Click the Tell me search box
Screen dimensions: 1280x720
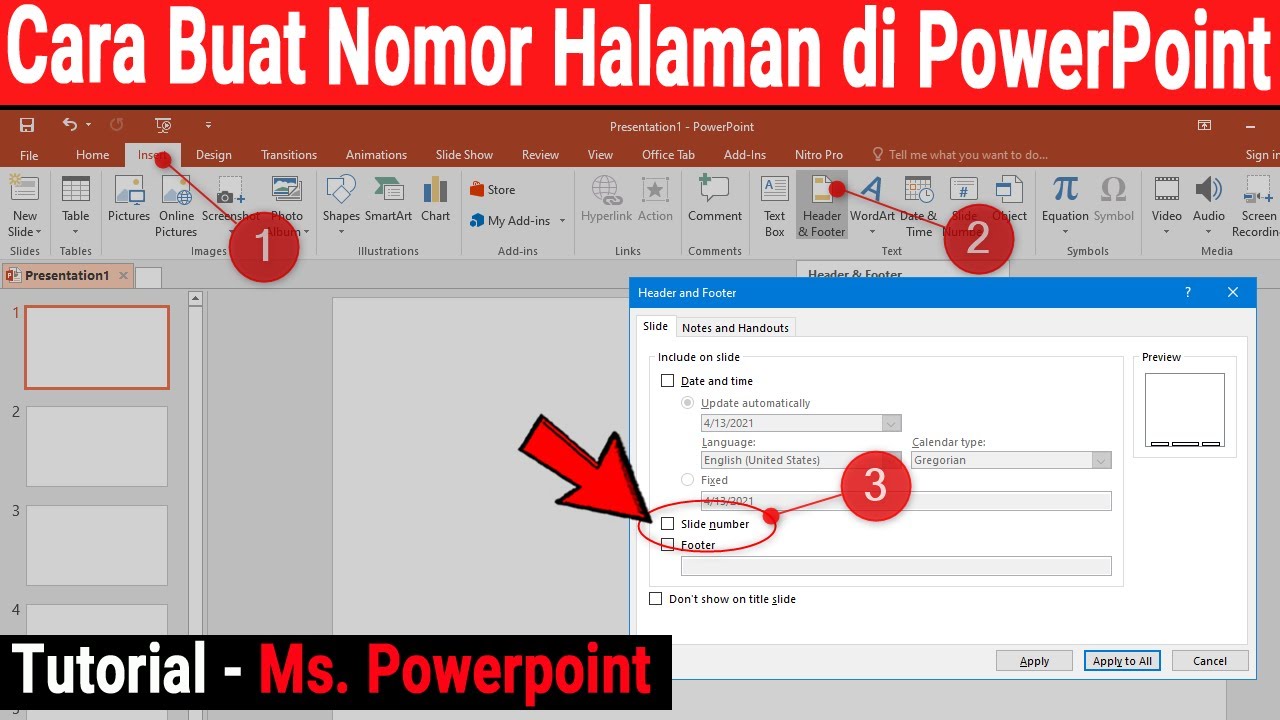[960, 155]
